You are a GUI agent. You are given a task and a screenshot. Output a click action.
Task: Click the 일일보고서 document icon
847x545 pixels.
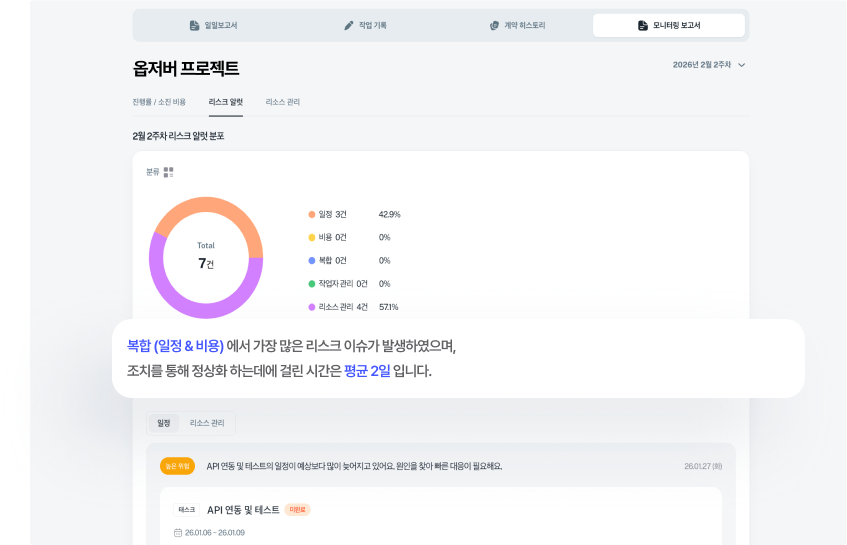coord(195,25)
